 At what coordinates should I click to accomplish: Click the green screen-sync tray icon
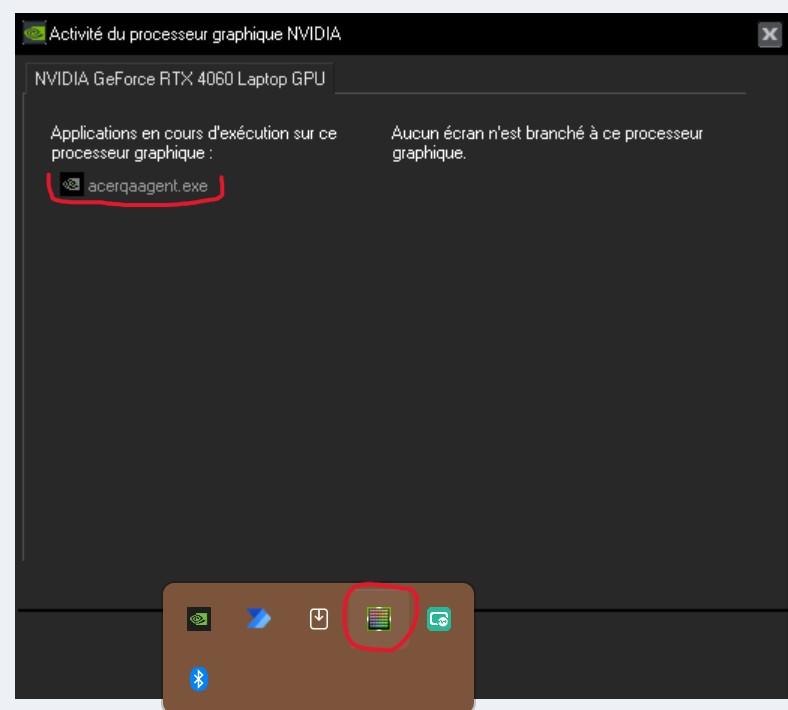point(439,619)
